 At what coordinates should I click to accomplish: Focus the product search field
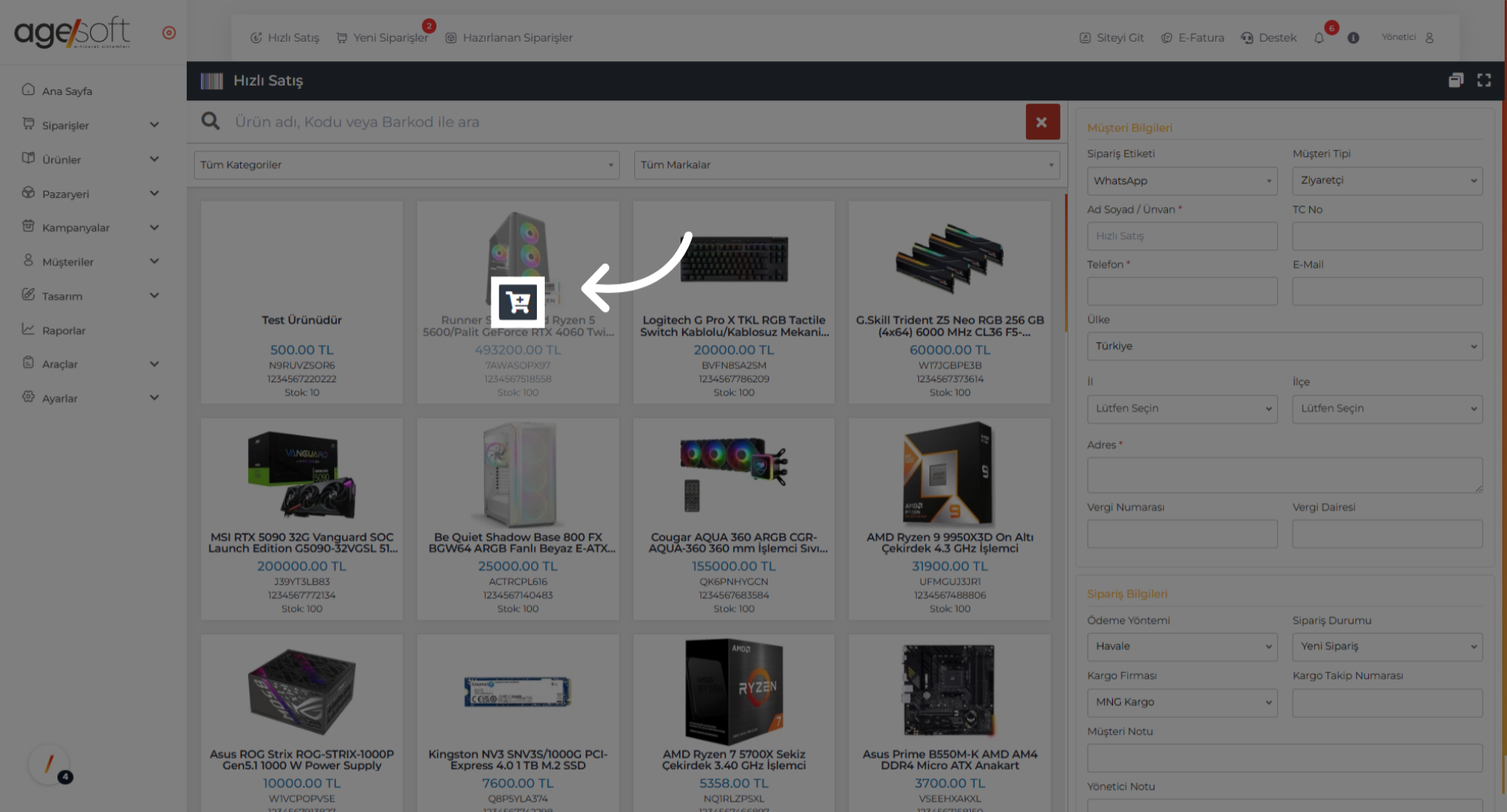point(624,122)
